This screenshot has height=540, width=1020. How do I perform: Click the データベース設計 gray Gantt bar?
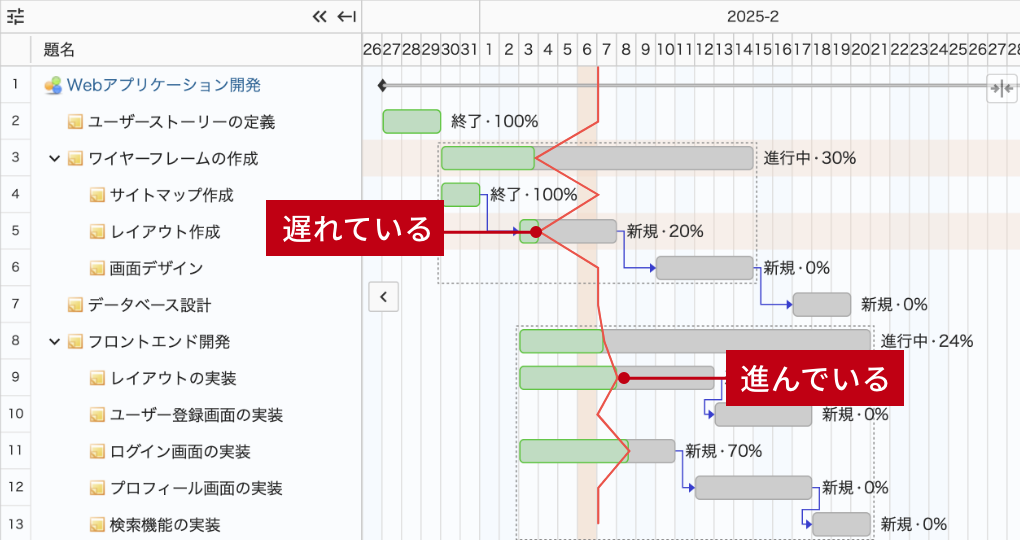822,304
